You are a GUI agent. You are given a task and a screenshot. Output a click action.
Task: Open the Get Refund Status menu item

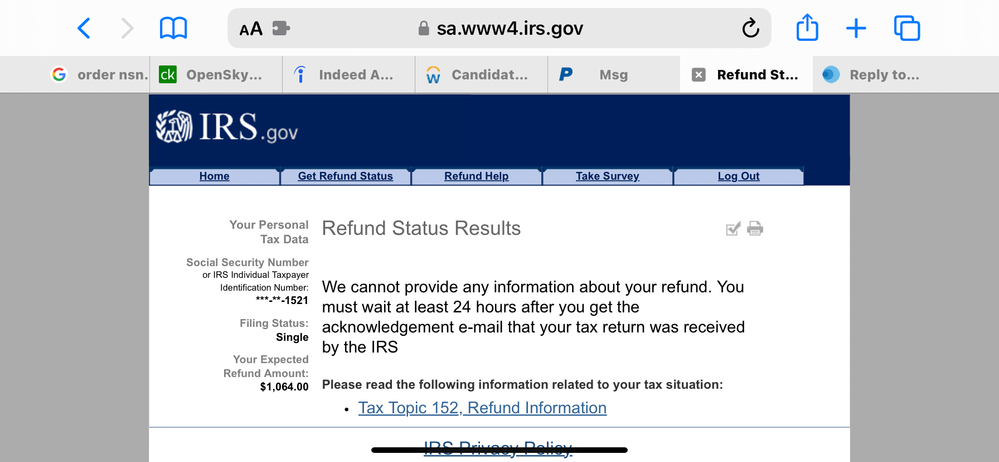345,176
